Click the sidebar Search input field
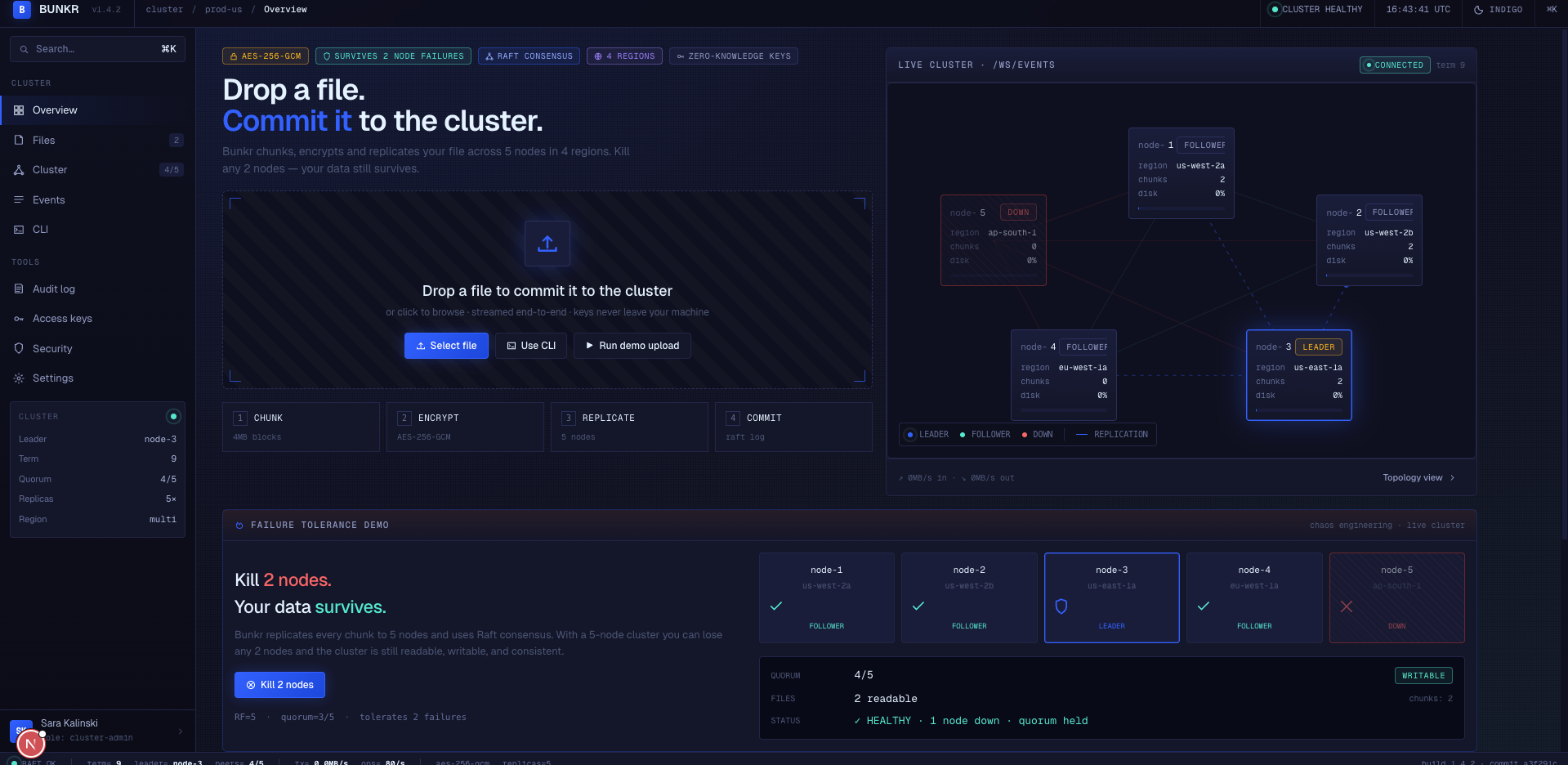Image resolution: width=1568 pixels, height=765 pixels. point(97,49)
